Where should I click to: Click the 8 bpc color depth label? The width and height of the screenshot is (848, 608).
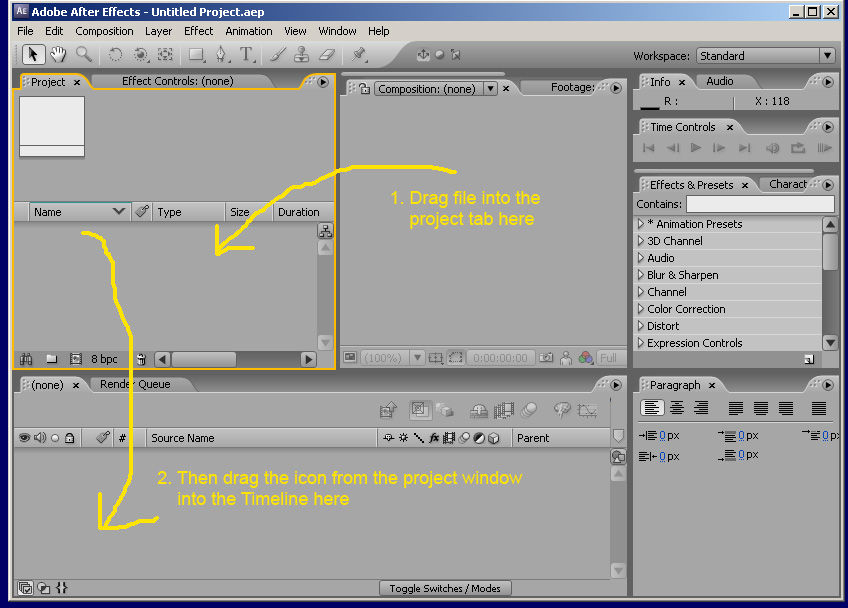click(x=104, y=359)
